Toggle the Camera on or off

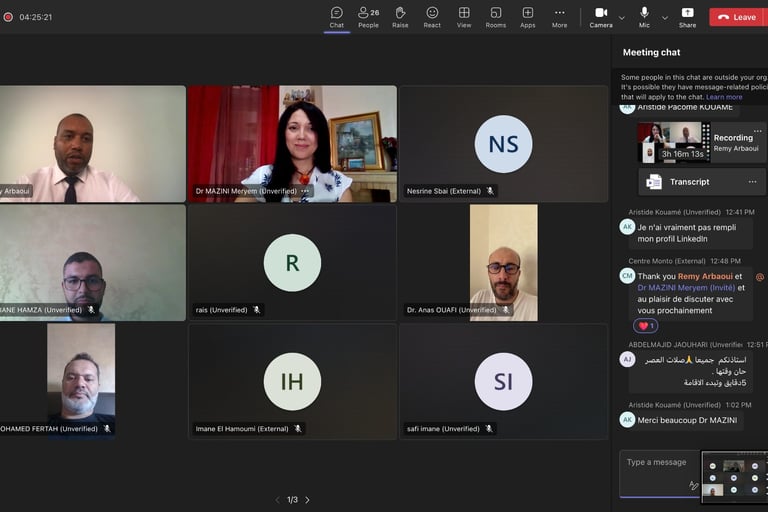coord(601,17)
